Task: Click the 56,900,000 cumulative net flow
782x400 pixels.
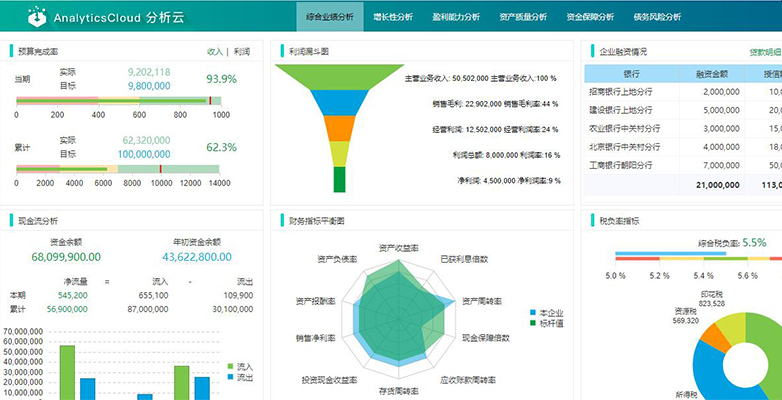Action: (67, 309)
